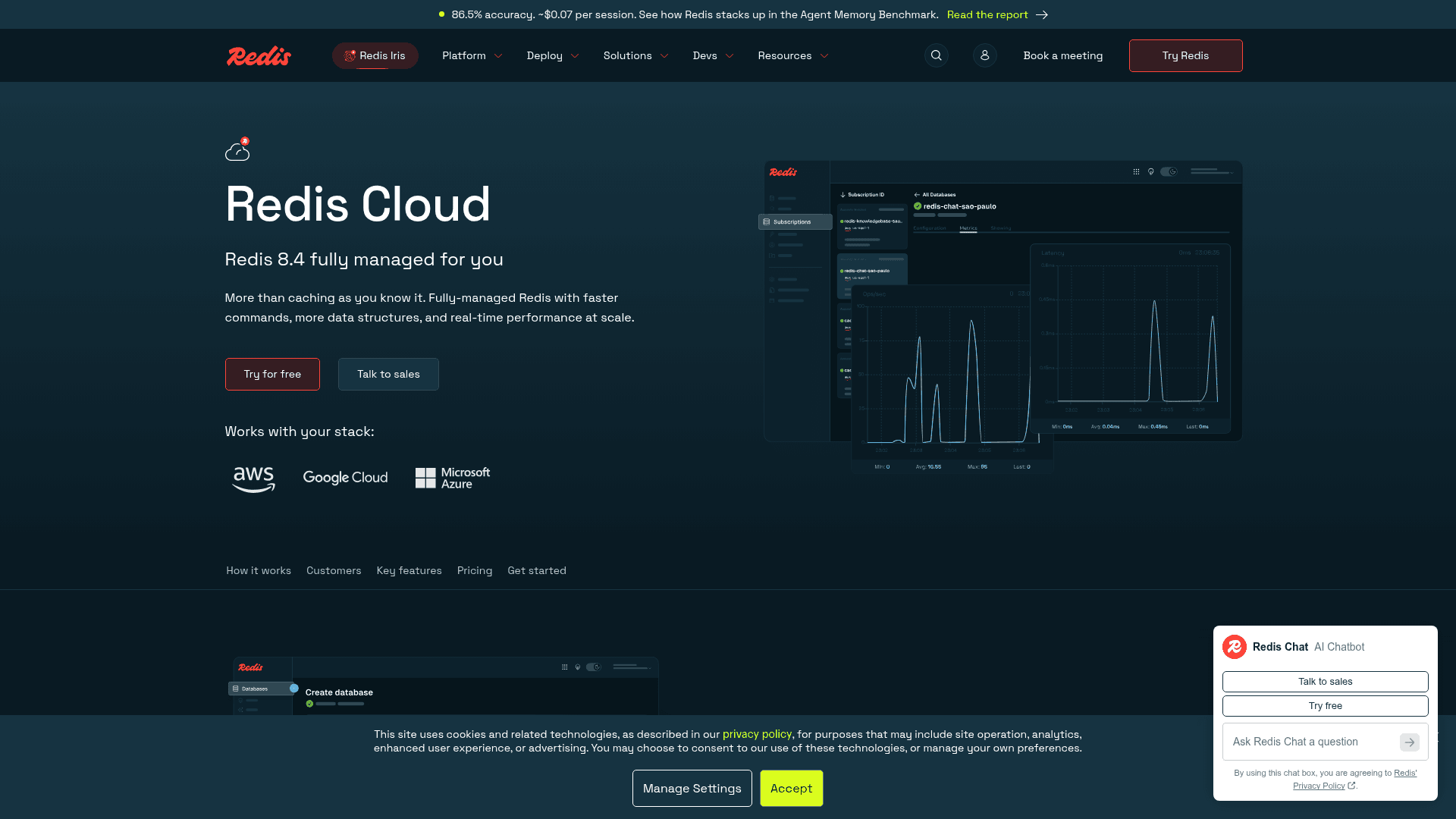
Task: Click Talk to sales in Redis Chat
Action: point(1325,682)
